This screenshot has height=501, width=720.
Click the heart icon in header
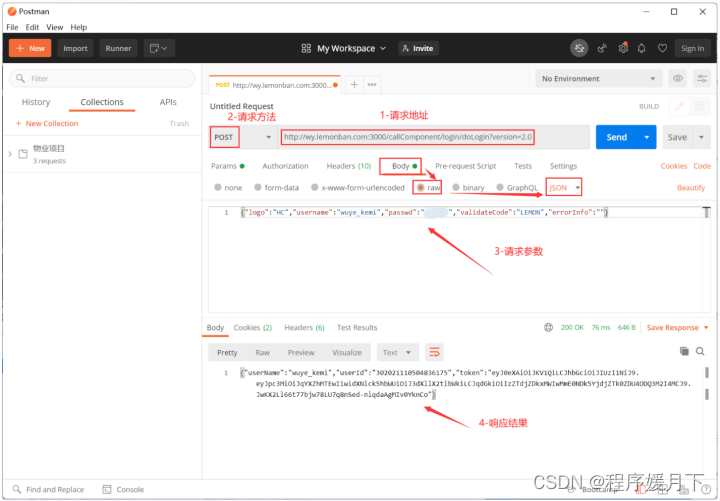click(662, 48)
